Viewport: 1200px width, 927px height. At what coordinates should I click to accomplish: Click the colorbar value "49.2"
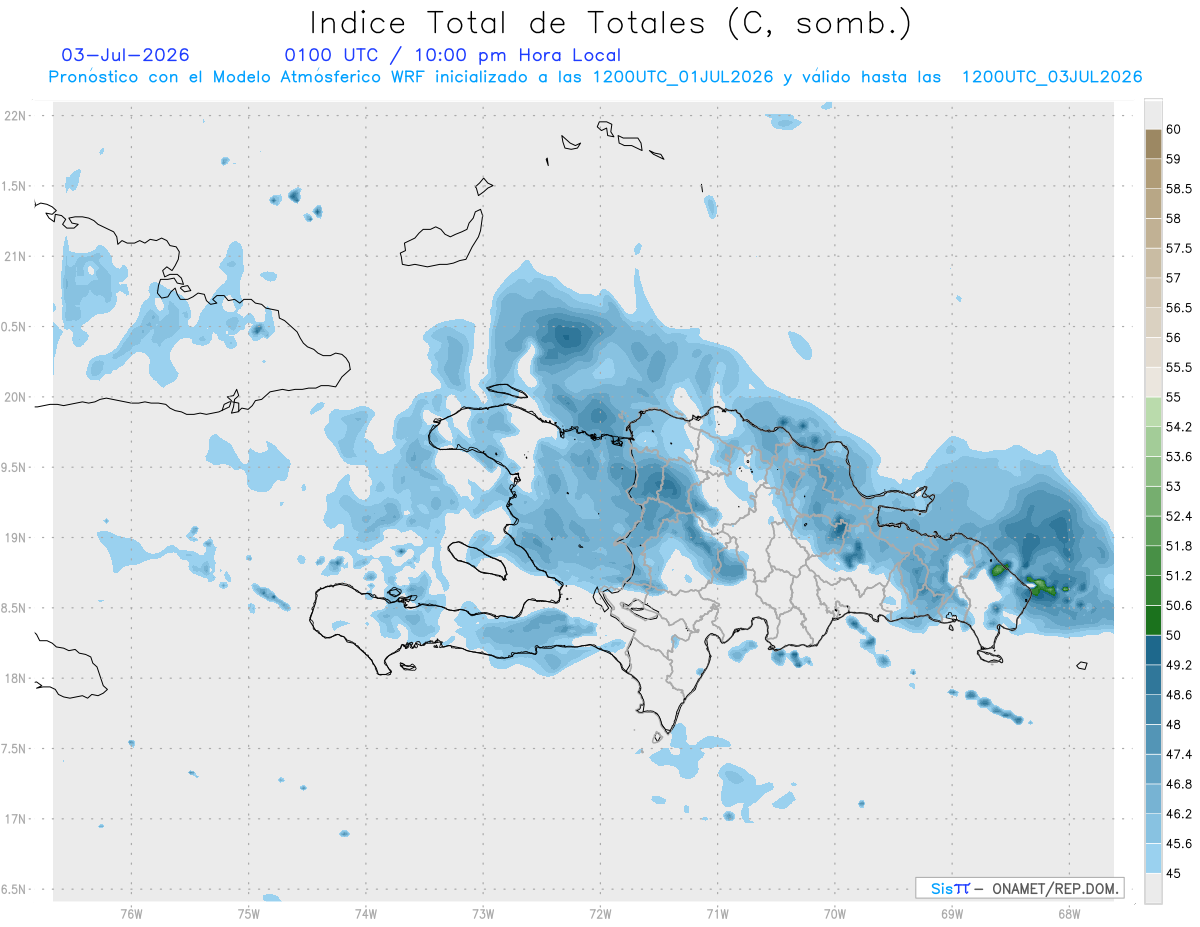[1179, 665]
